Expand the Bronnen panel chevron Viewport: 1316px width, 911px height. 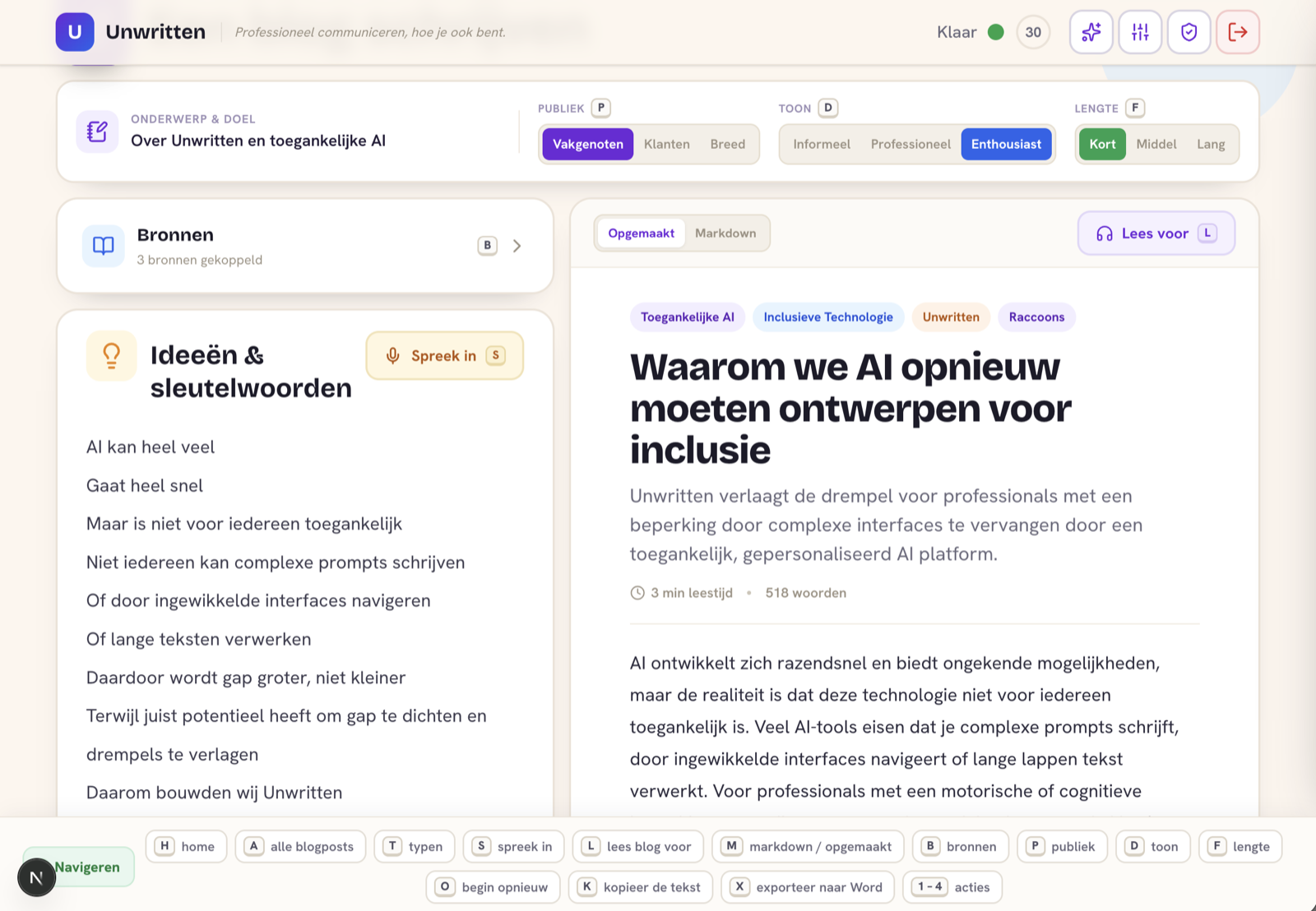tap(517, 246)
